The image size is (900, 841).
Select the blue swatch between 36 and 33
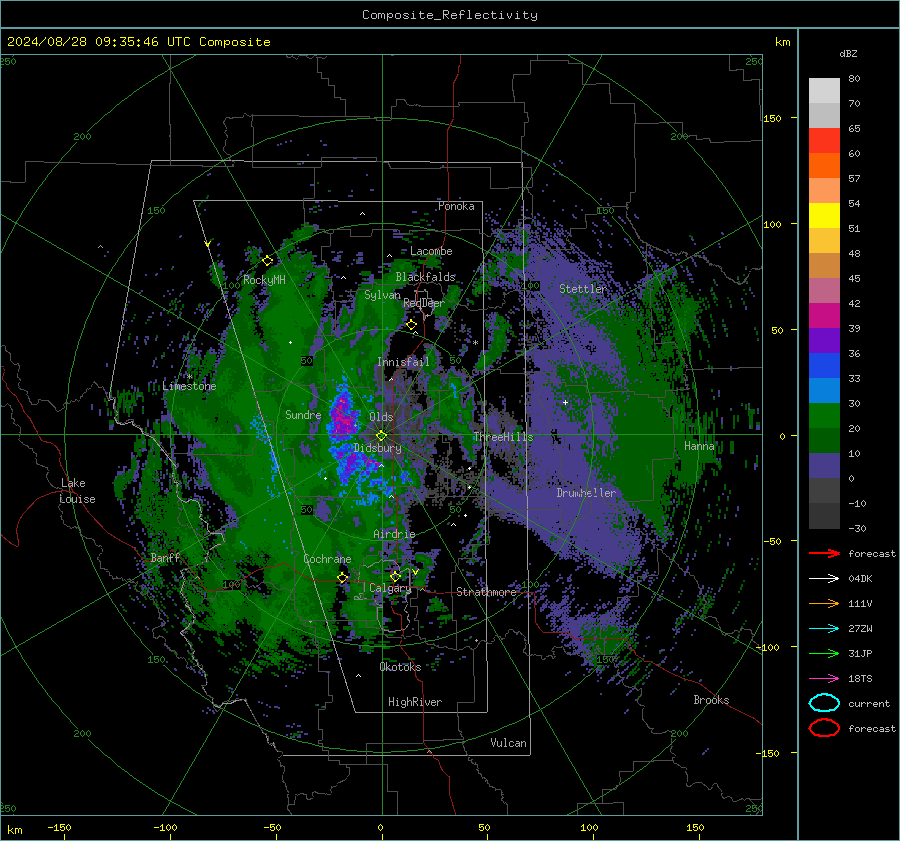click(x=824, y=366)
